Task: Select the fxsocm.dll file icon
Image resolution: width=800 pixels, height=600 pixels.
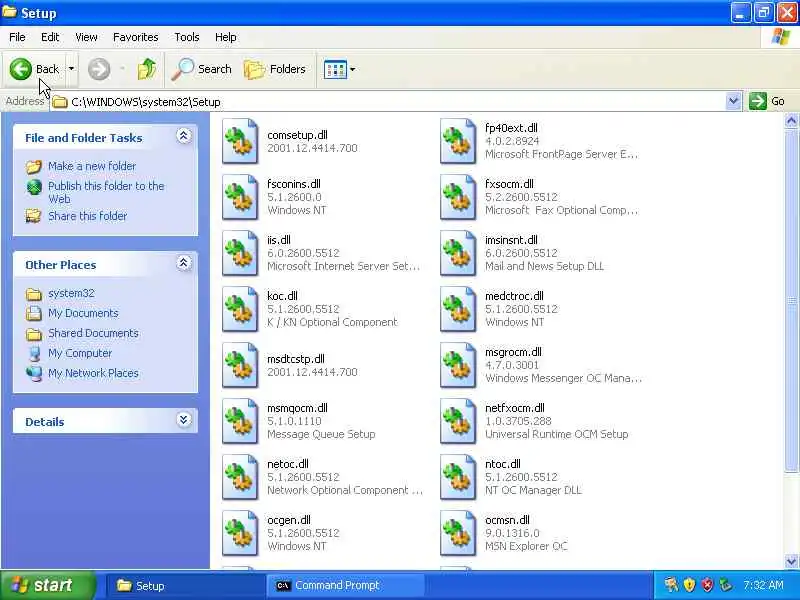Action: [x=458, y=197]
